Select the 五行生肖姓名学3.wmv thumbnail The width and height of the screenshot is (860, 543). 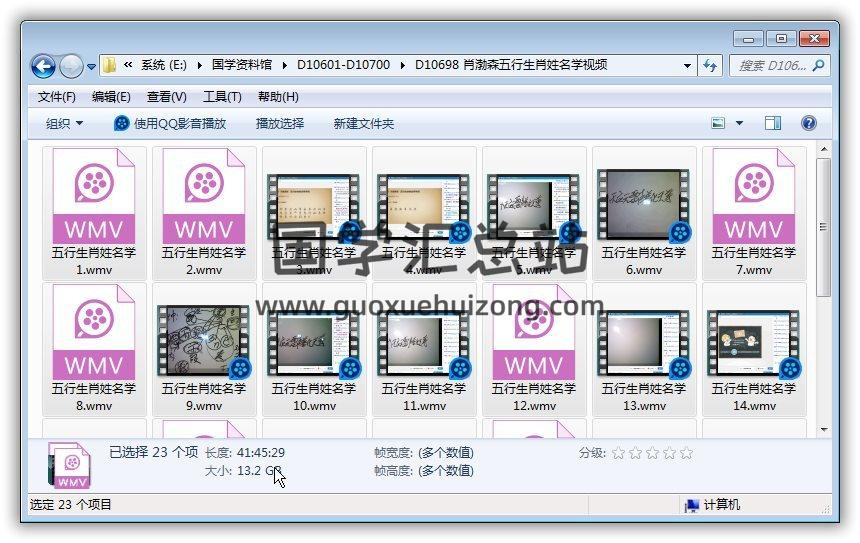pyautogui.click(x=314, y=207)
